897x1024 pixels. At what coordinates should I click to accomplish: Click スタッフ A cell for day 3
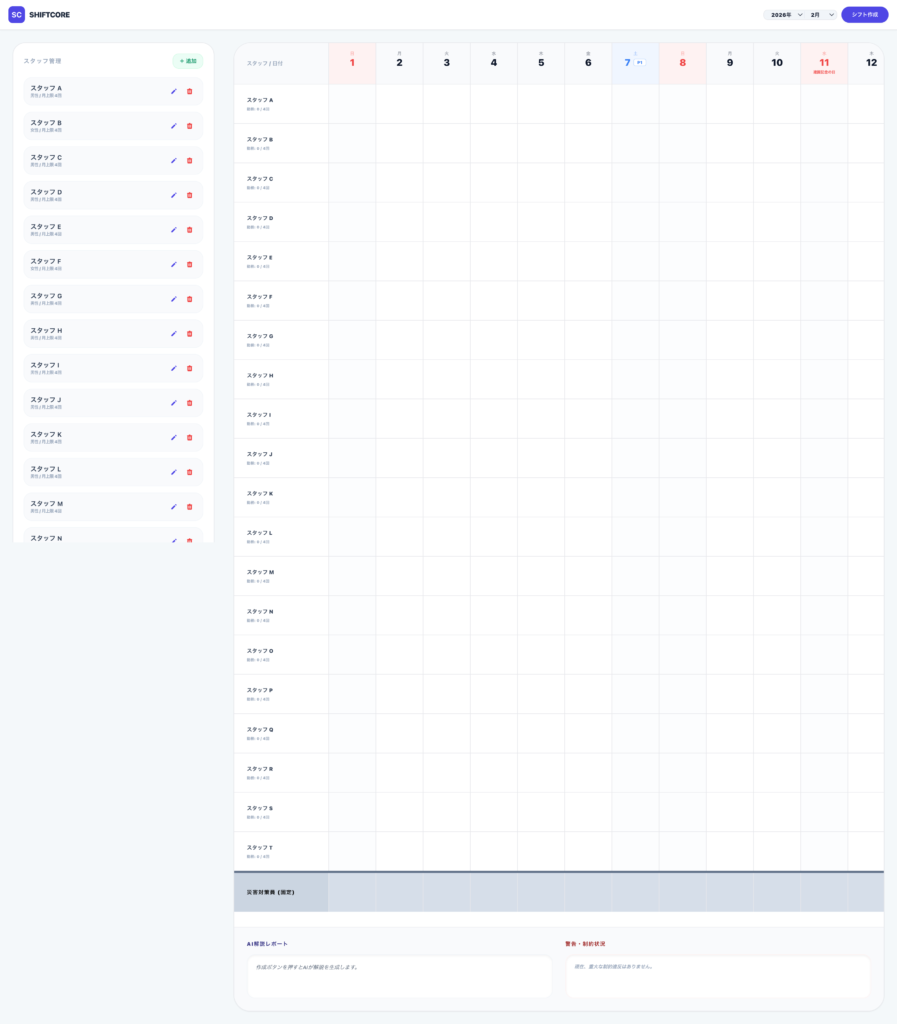(446, 104)
